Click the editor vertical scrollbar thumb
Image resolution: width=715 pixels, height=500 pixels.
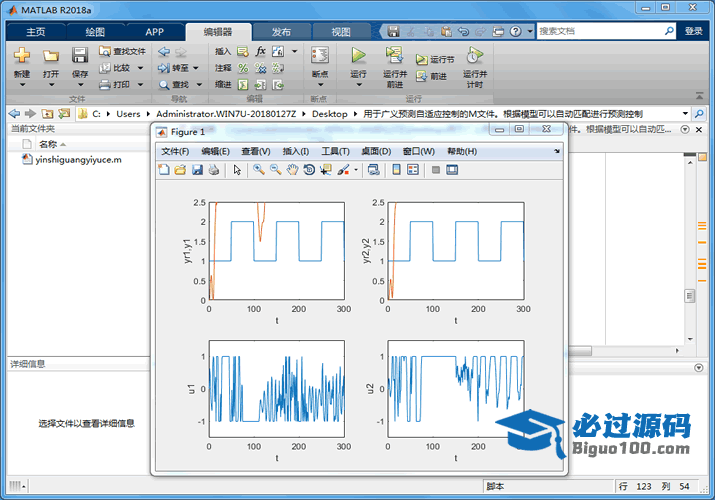(x=690, y=296)
